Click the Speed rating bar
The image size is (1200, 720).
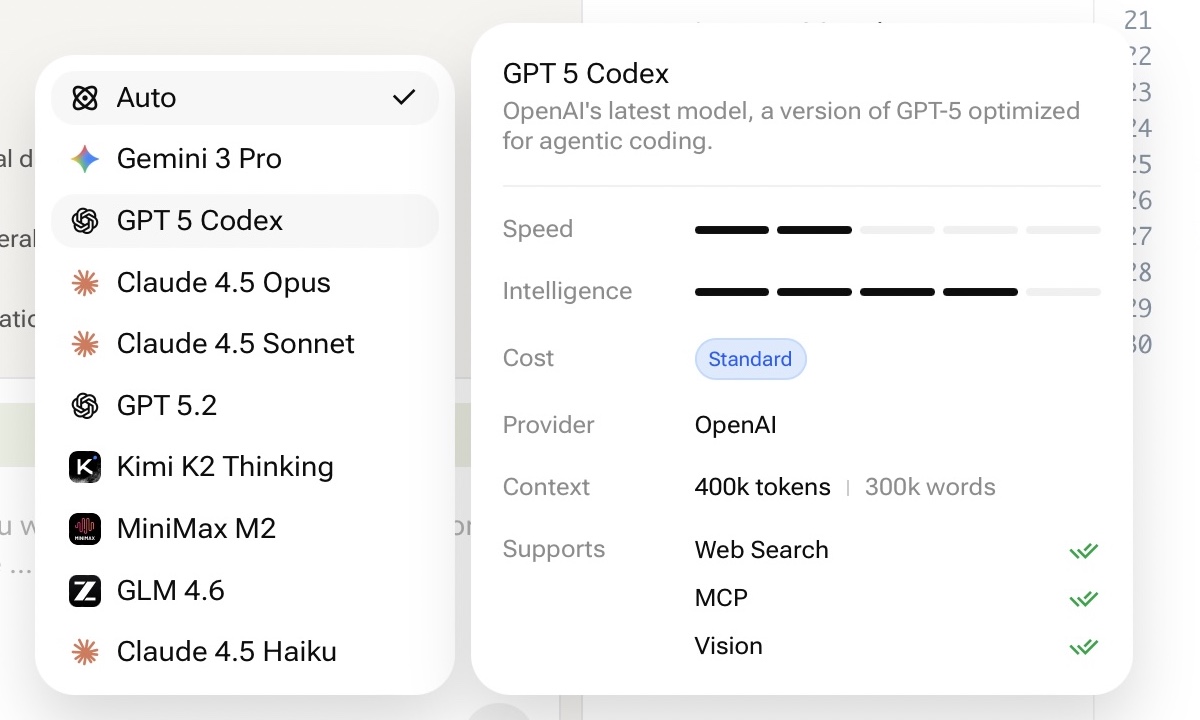tap(897, 230)
